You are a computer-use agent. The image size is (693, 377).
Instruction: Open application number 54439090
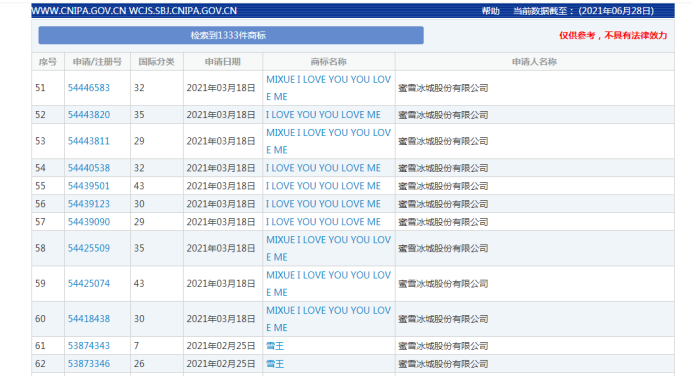point(89,222)
